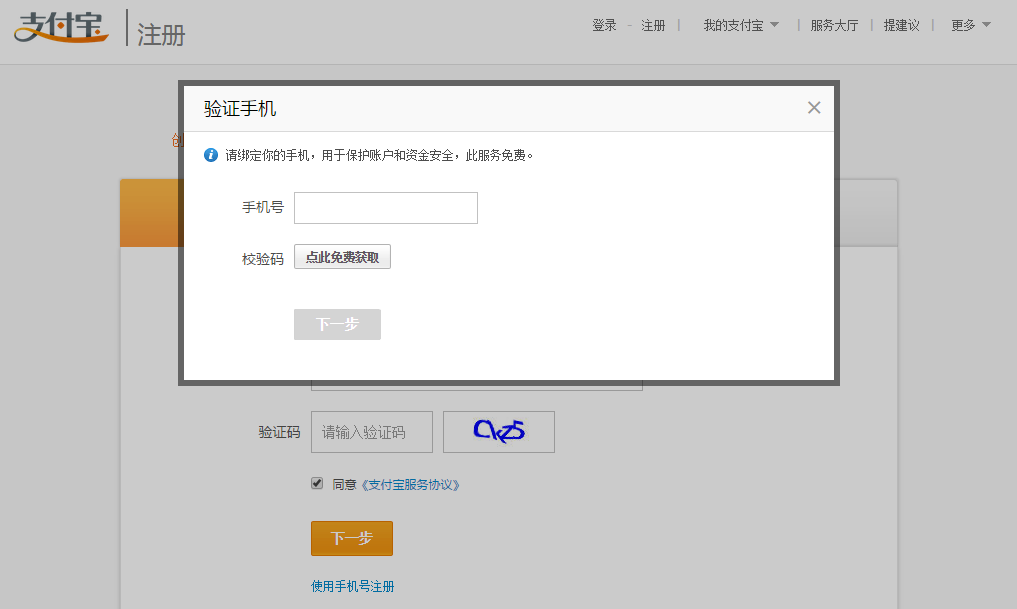
Task: Click the 校验码 label
Action: 263,259
